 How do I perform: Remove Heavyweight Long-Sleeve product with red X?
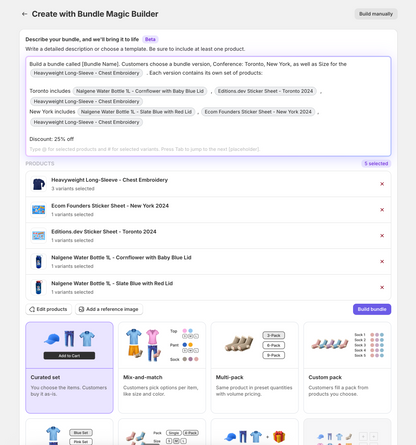coord(382,184)
